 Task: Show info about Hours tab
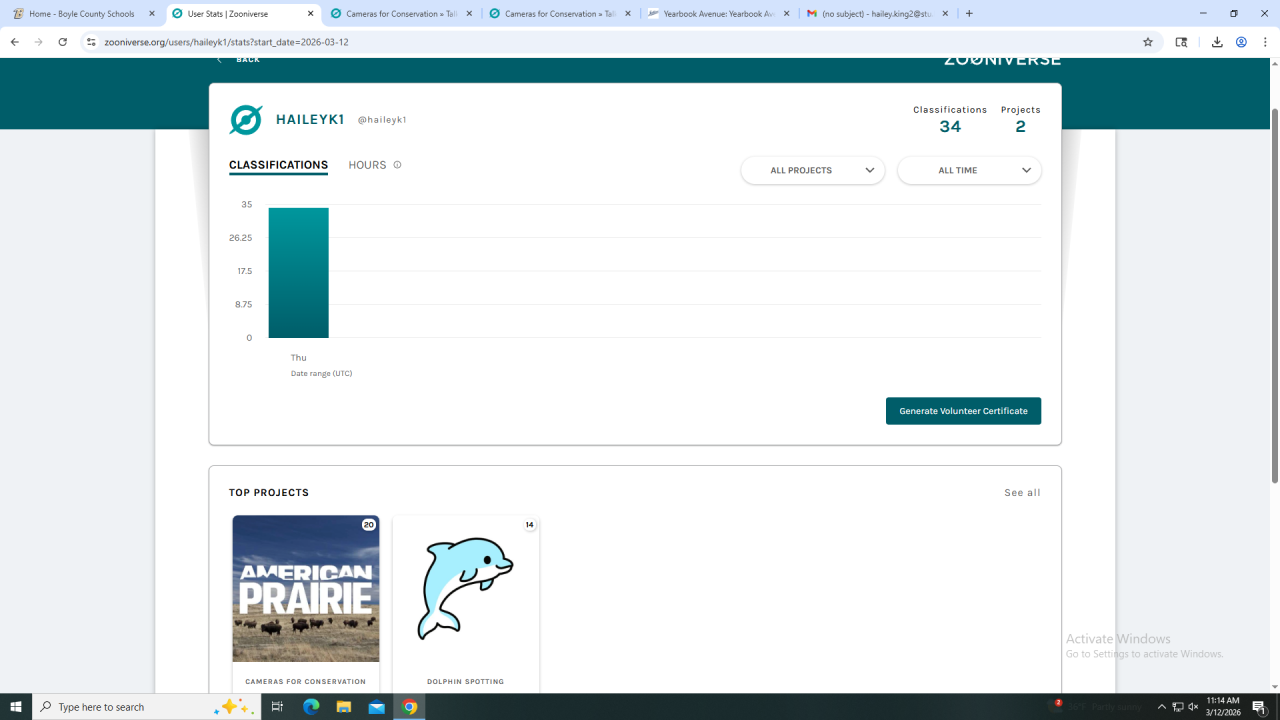pyautogui.click(x=397, y=165)
